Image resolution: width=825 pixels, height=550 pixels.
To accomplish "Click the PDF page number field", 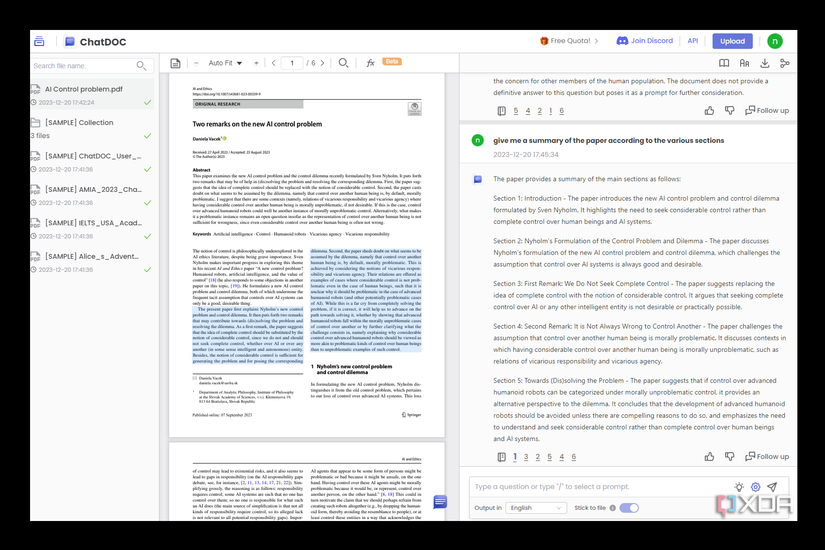I will click(292, 63).
